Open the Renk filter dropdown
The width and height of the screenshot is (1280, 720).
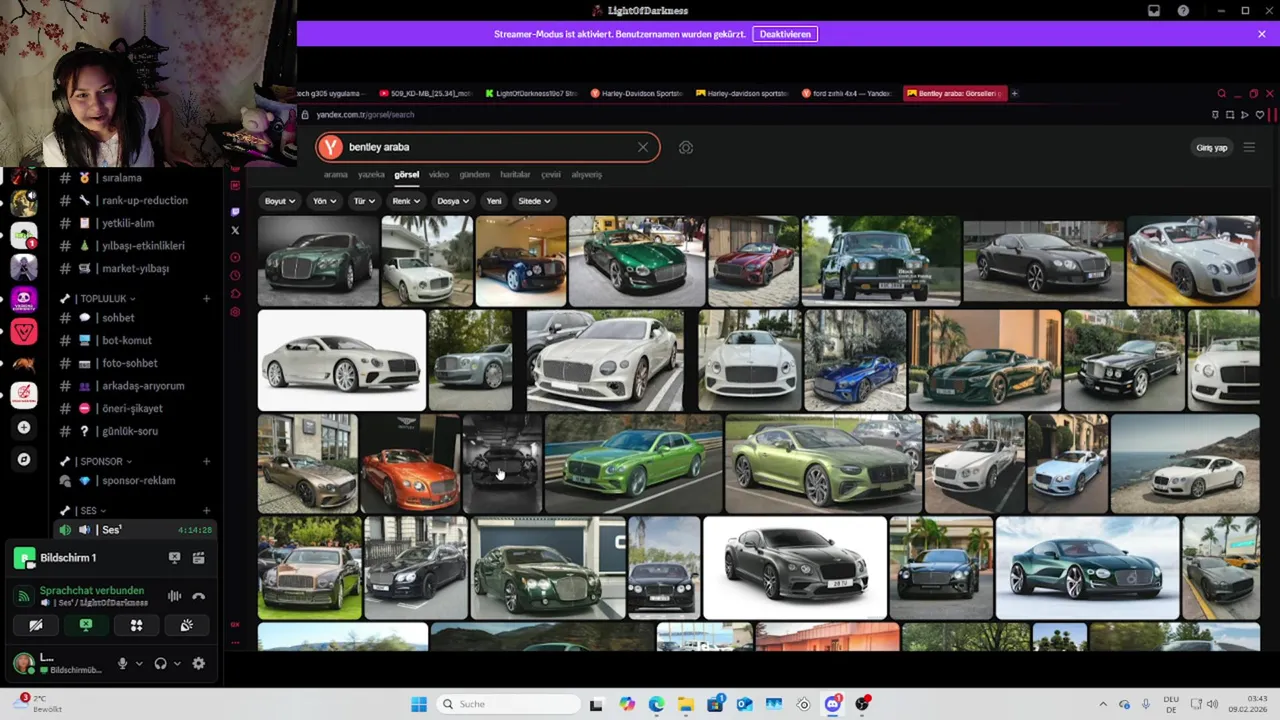pyautogui.click(x=406, y=201)
